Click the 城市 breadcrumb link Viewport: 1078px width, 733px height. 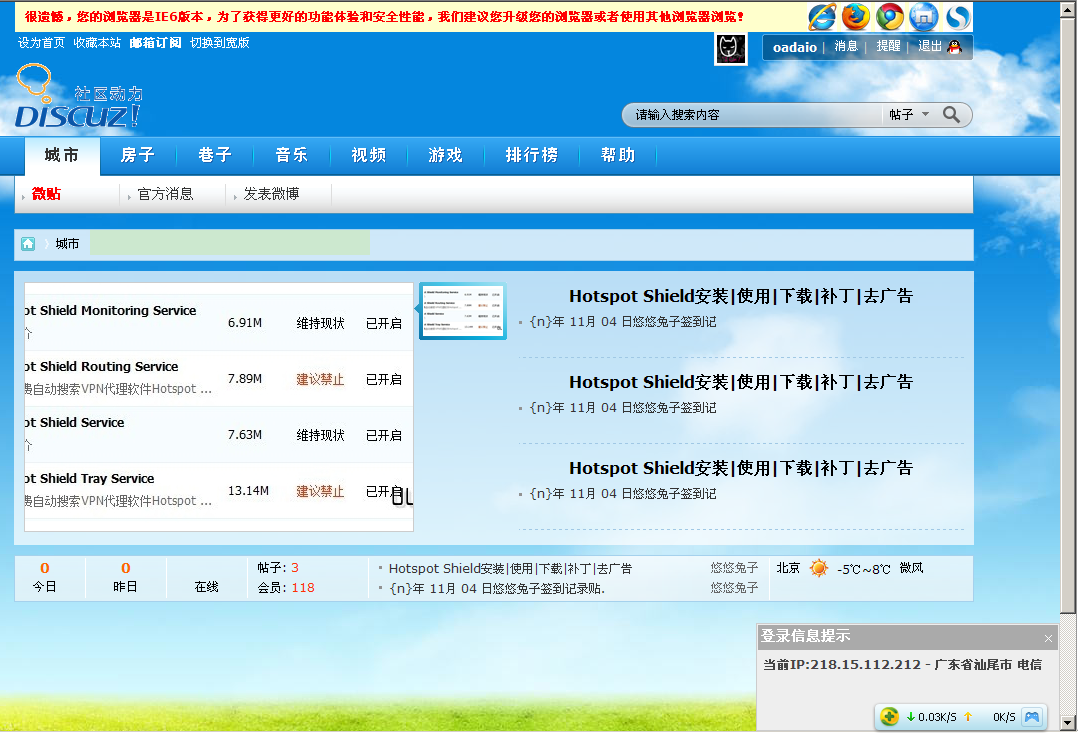tap(67, 243)
